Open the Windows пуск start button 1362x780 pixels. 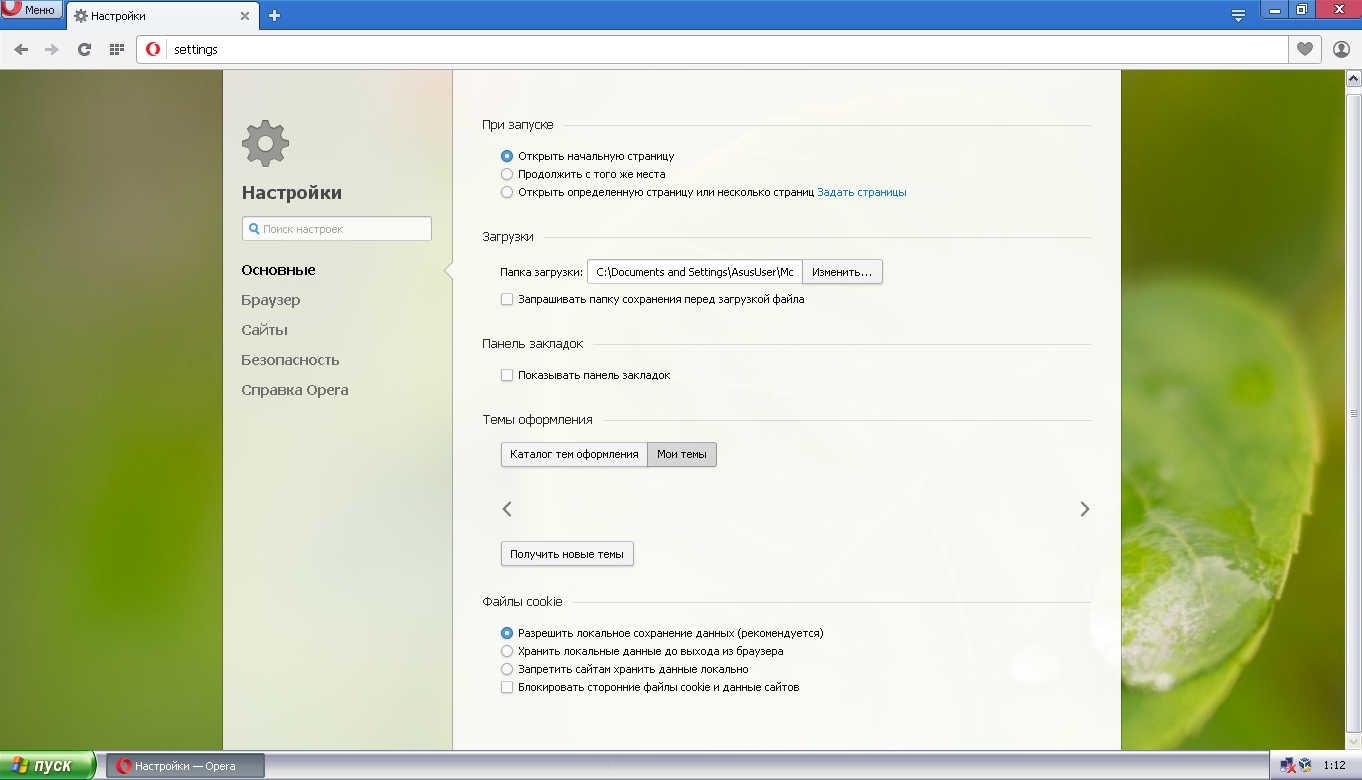click(x=47, y=766)
